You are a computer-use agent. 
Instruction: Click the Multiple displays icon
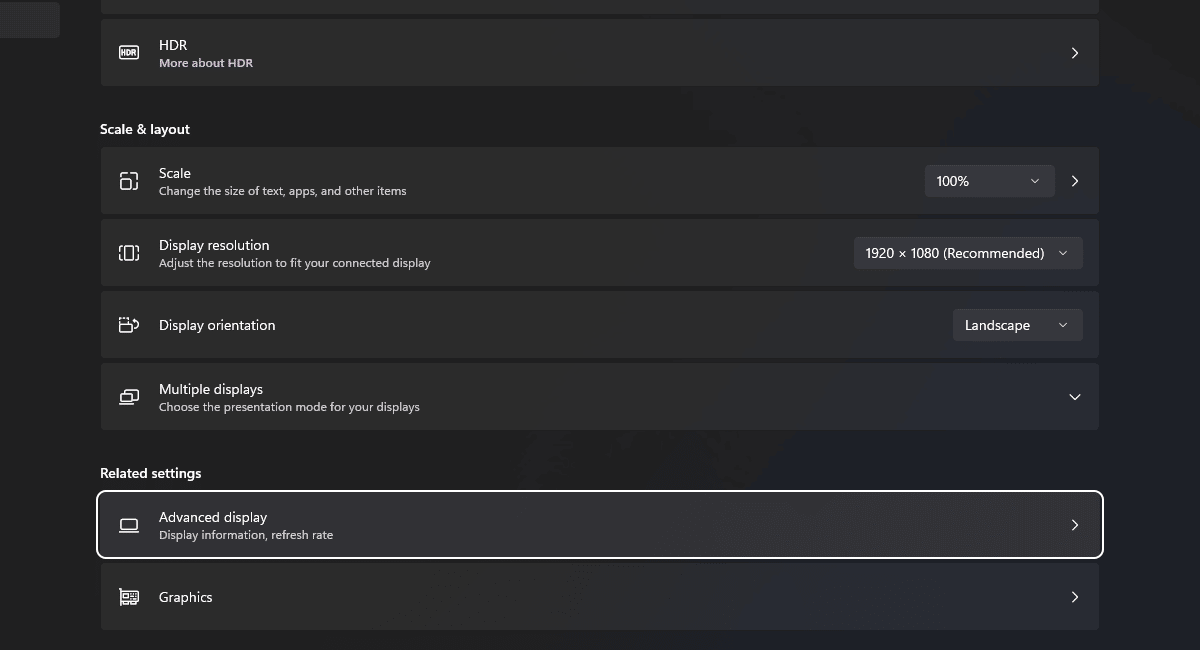[129, 397]
